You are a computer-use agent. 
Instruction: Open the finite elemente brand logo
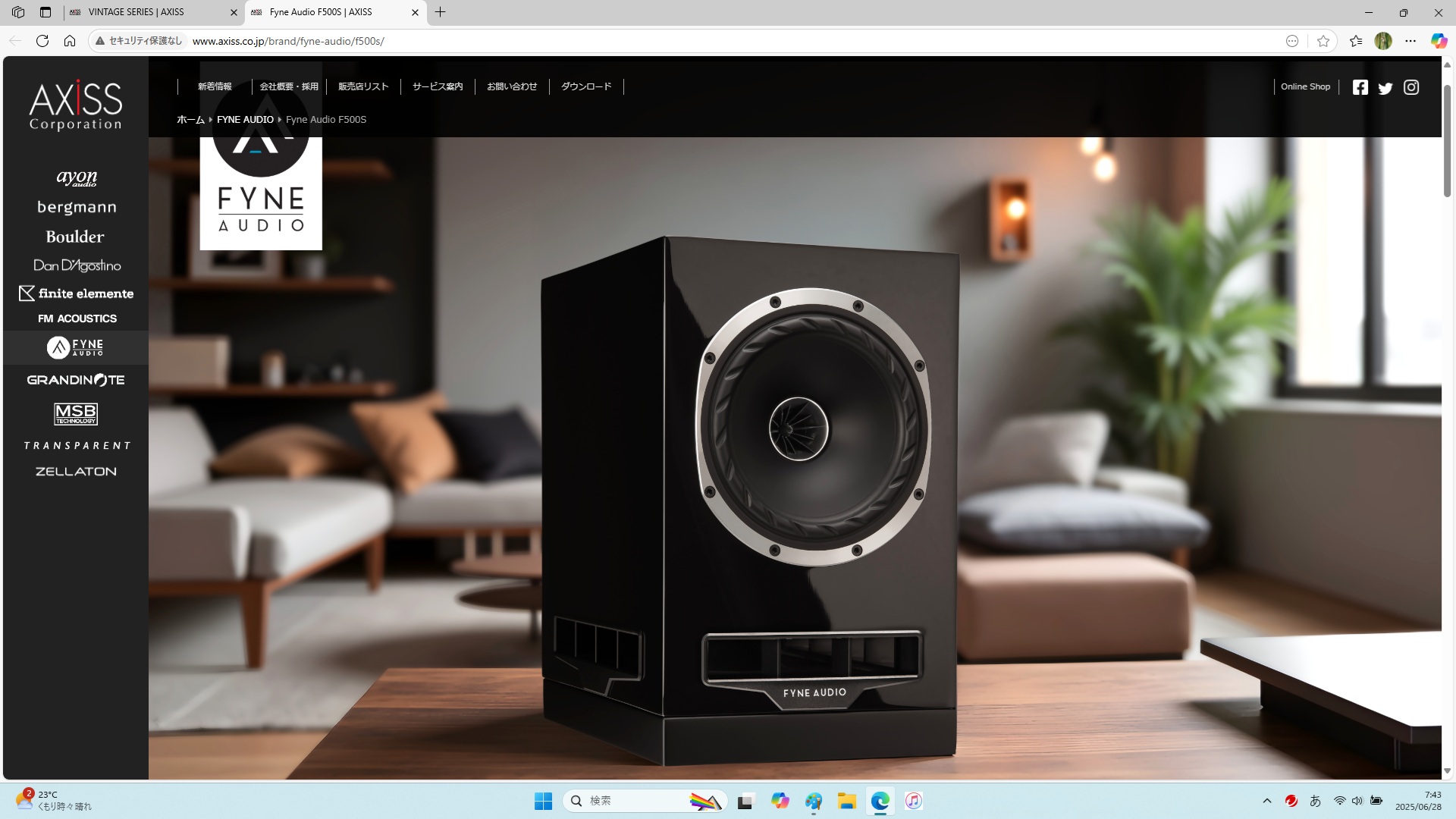coord(76,293)
